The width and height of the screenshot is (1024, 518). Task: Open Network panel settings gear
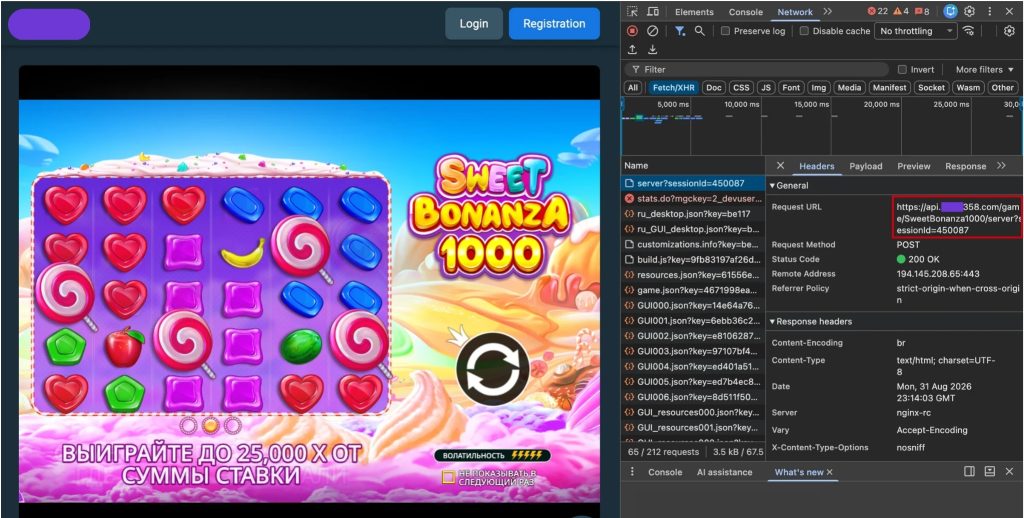click(1010, 31)
